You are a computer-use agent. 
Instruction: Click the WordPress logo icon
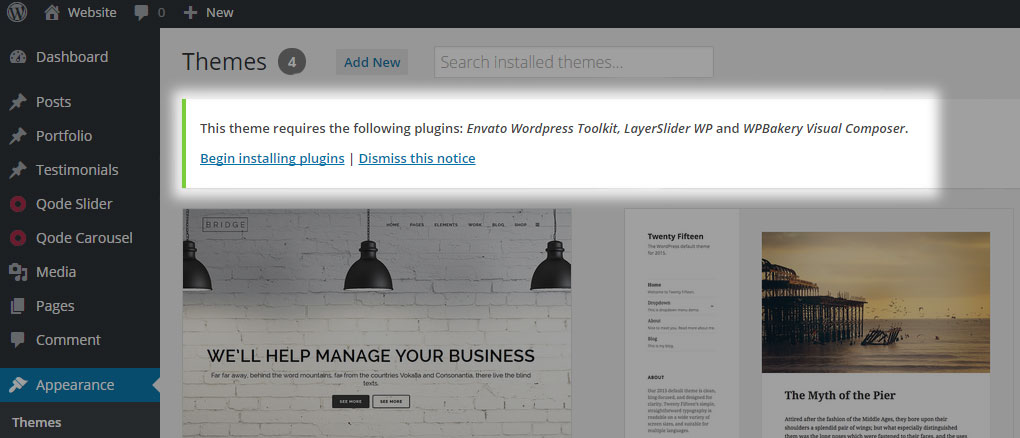coord(17,12)
